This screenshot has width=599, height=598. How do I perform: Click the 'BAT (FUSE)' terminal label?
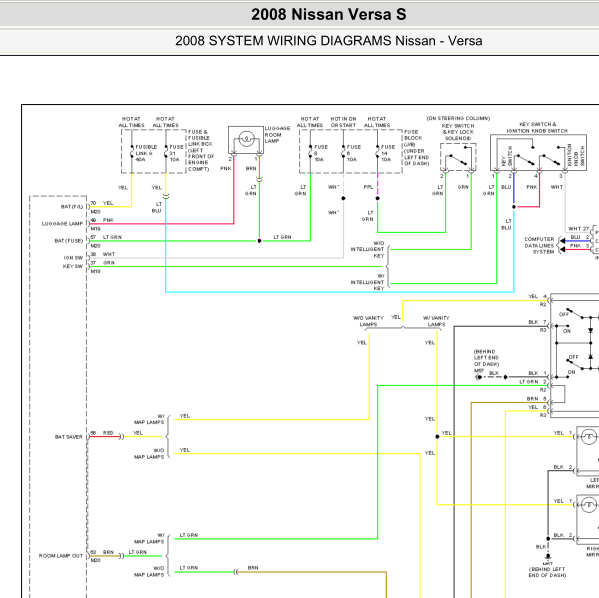[69, 241]
